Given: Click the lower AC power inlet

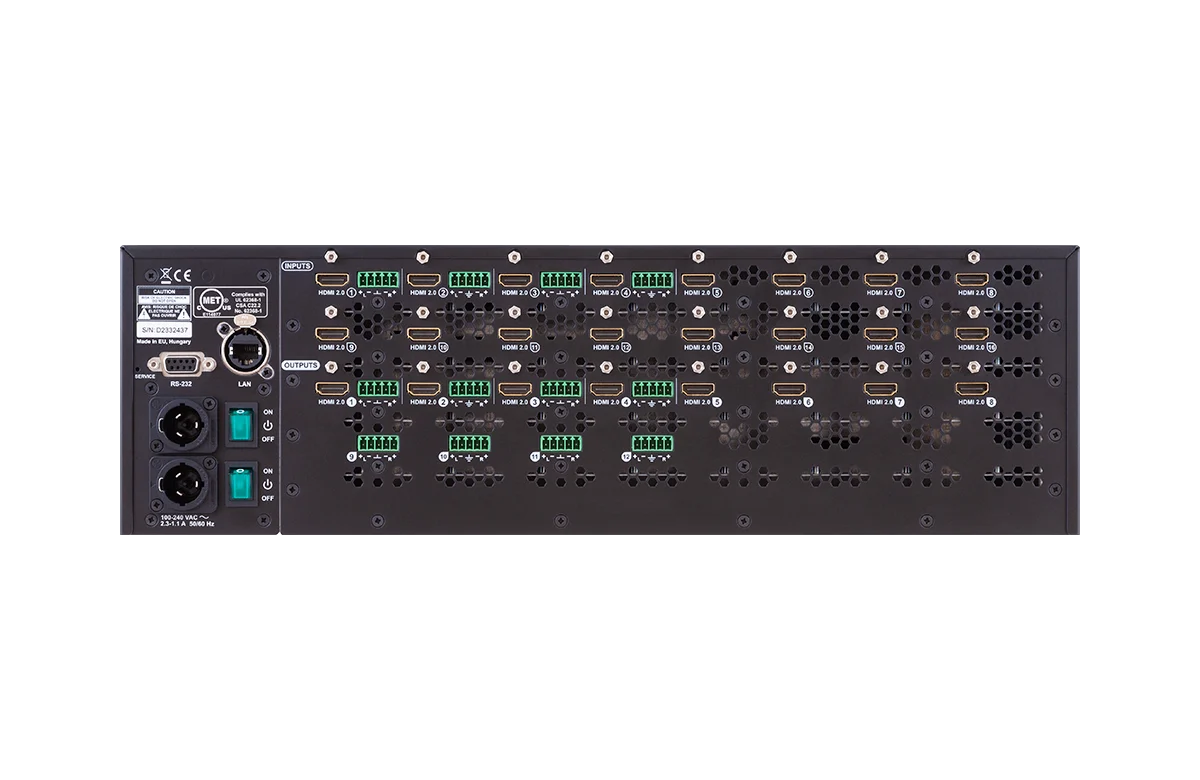Looking at the screenshot, I should (x=183, y=484).
